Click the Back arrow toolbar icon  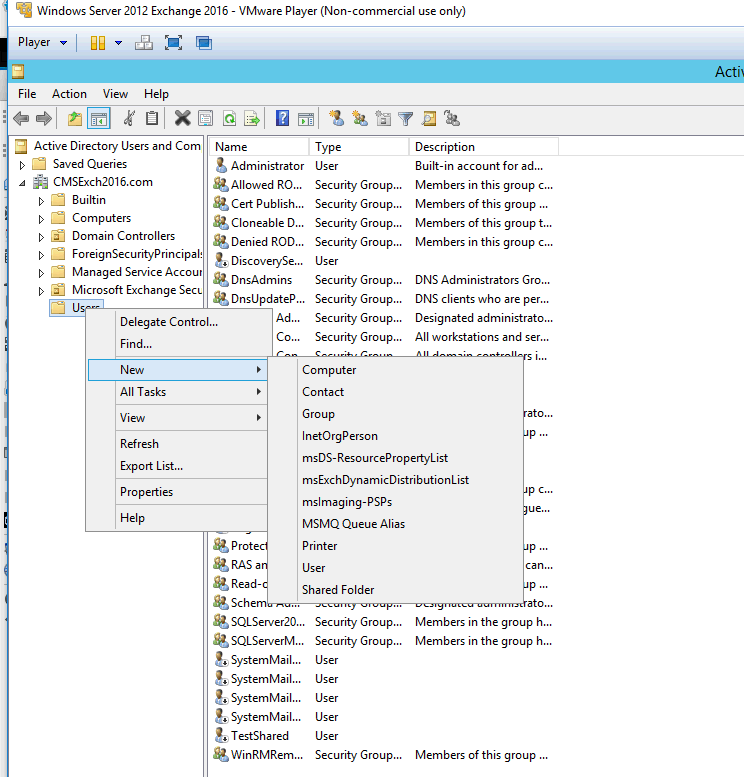pos(21,119)
